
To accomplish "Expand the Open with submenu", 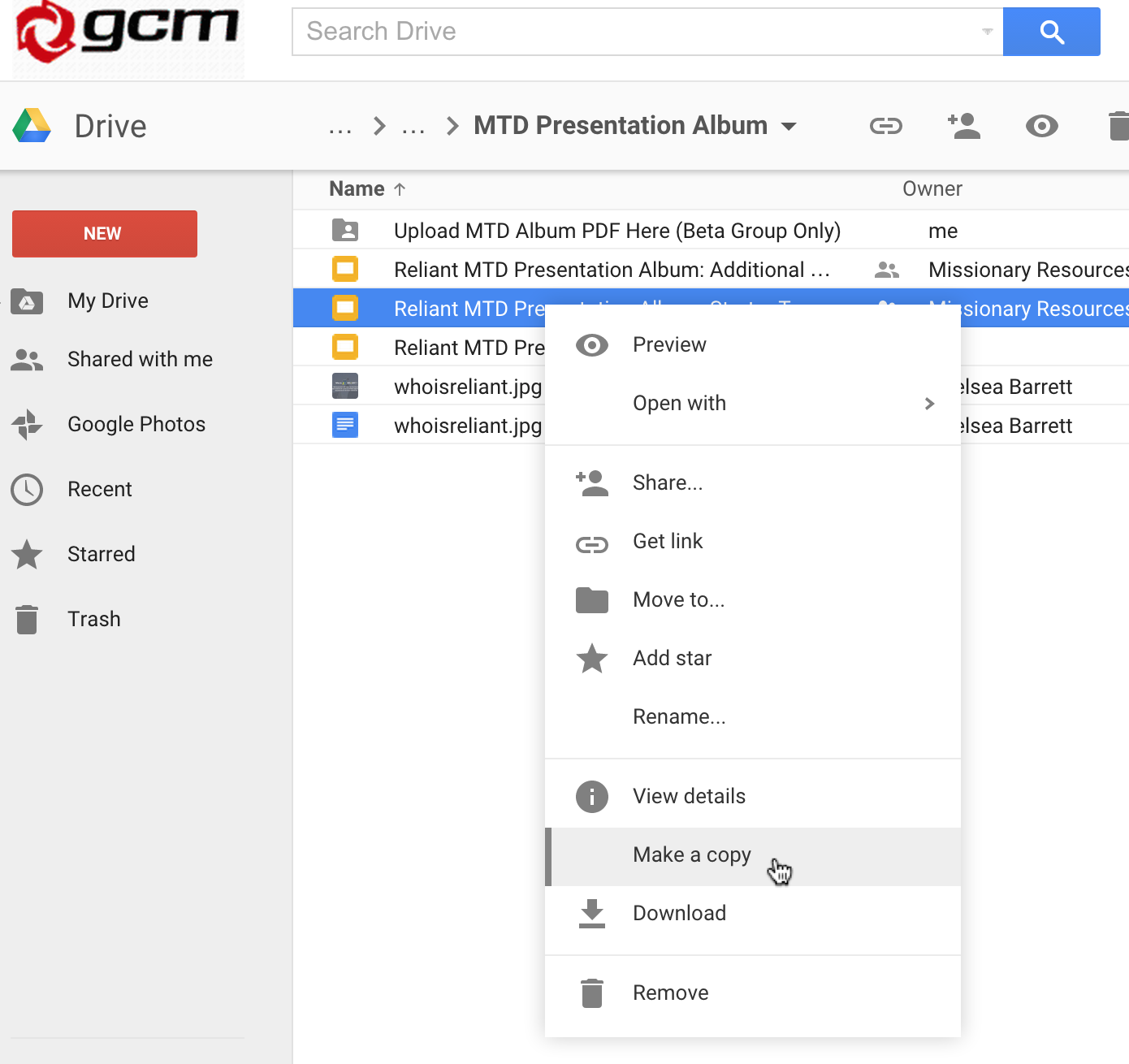I will tap(929, 404).
